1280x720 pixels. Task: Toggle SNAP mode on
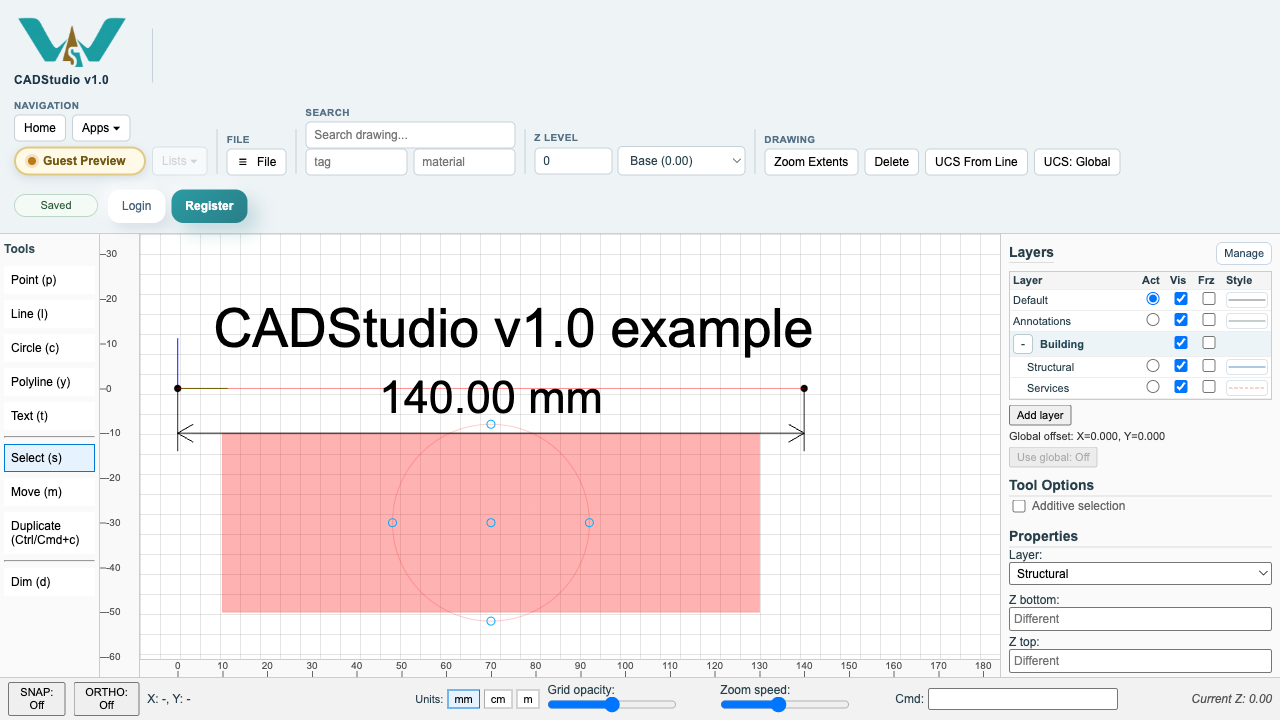(x=37, y=698)
